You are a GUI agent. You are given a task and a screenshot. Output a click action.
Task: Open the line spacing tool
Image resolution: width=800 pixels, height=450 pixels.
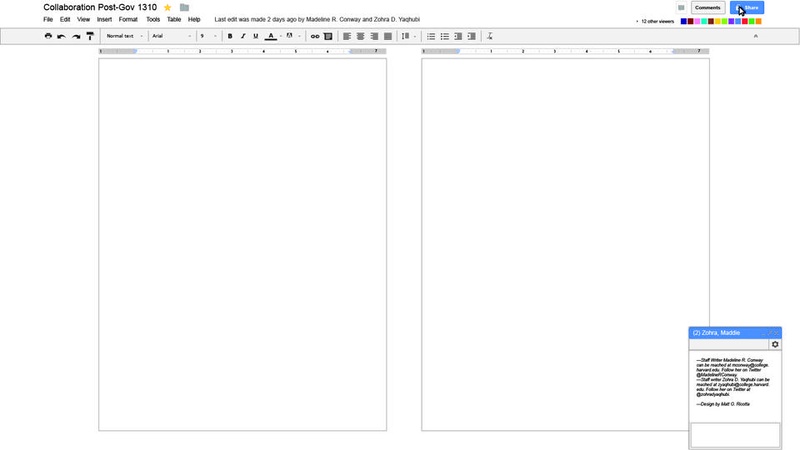(406, 36)
